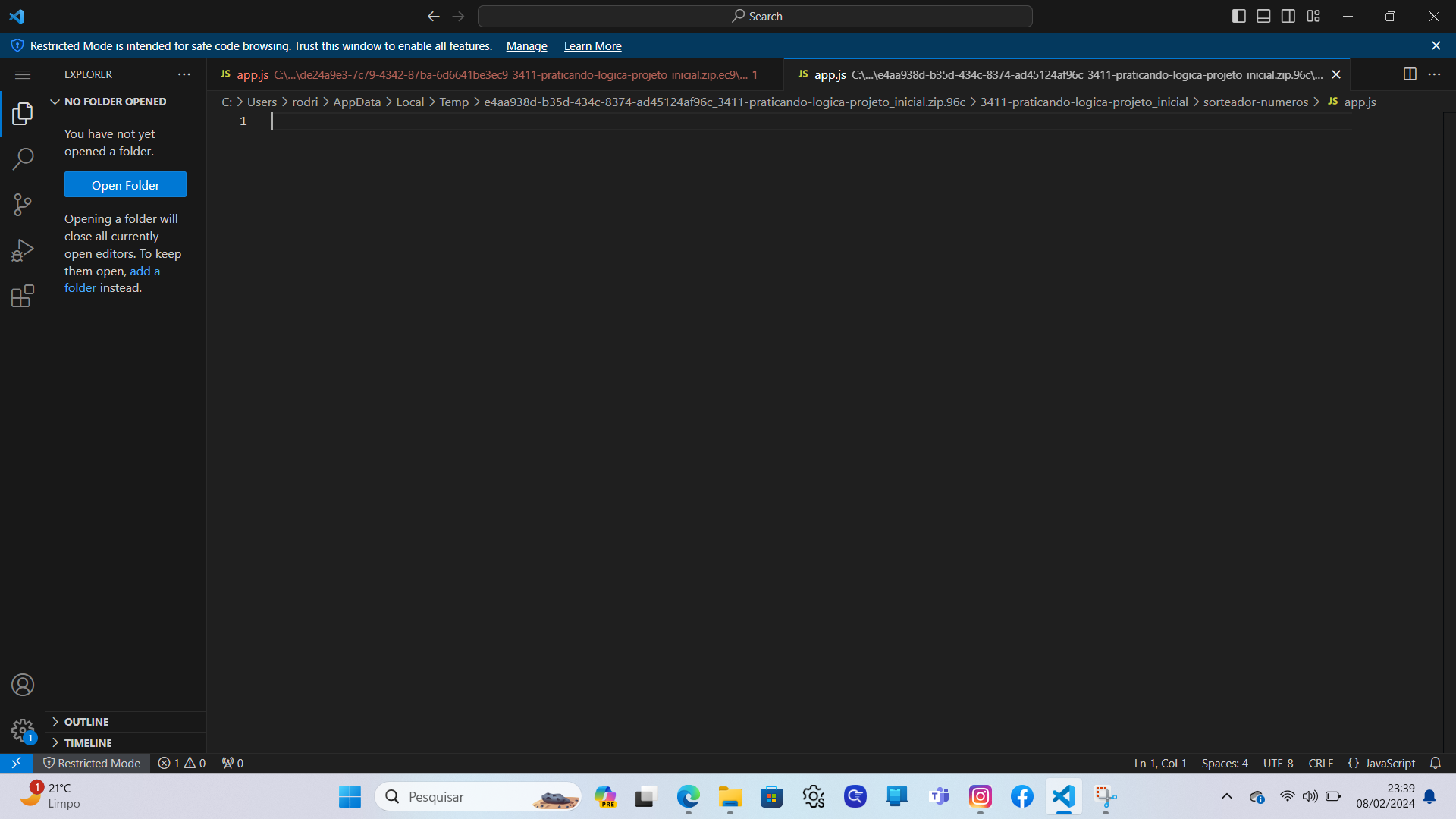Screen dimensions: 1456x819
Task: Click the Extensions sidebar icon
Action: 22,297
